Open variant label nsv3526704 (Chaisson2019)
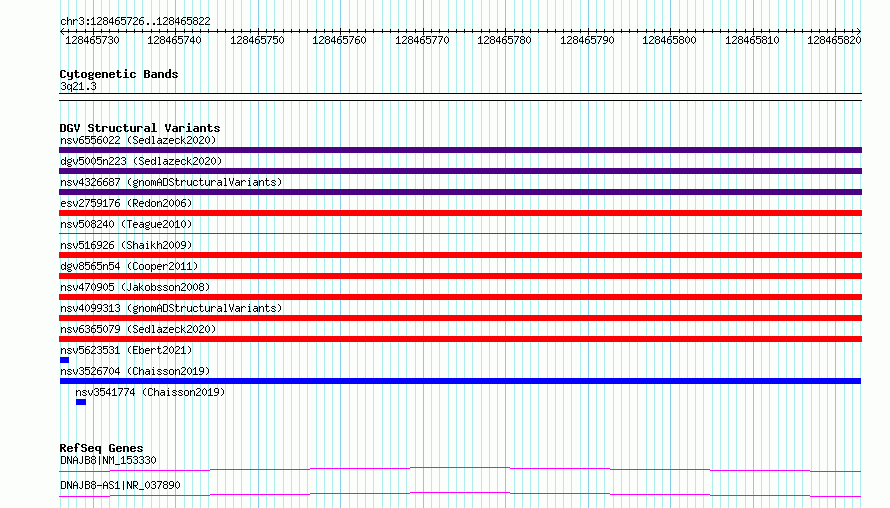The width and height of the screenshot is (890, 508). [x=135, y=371]
